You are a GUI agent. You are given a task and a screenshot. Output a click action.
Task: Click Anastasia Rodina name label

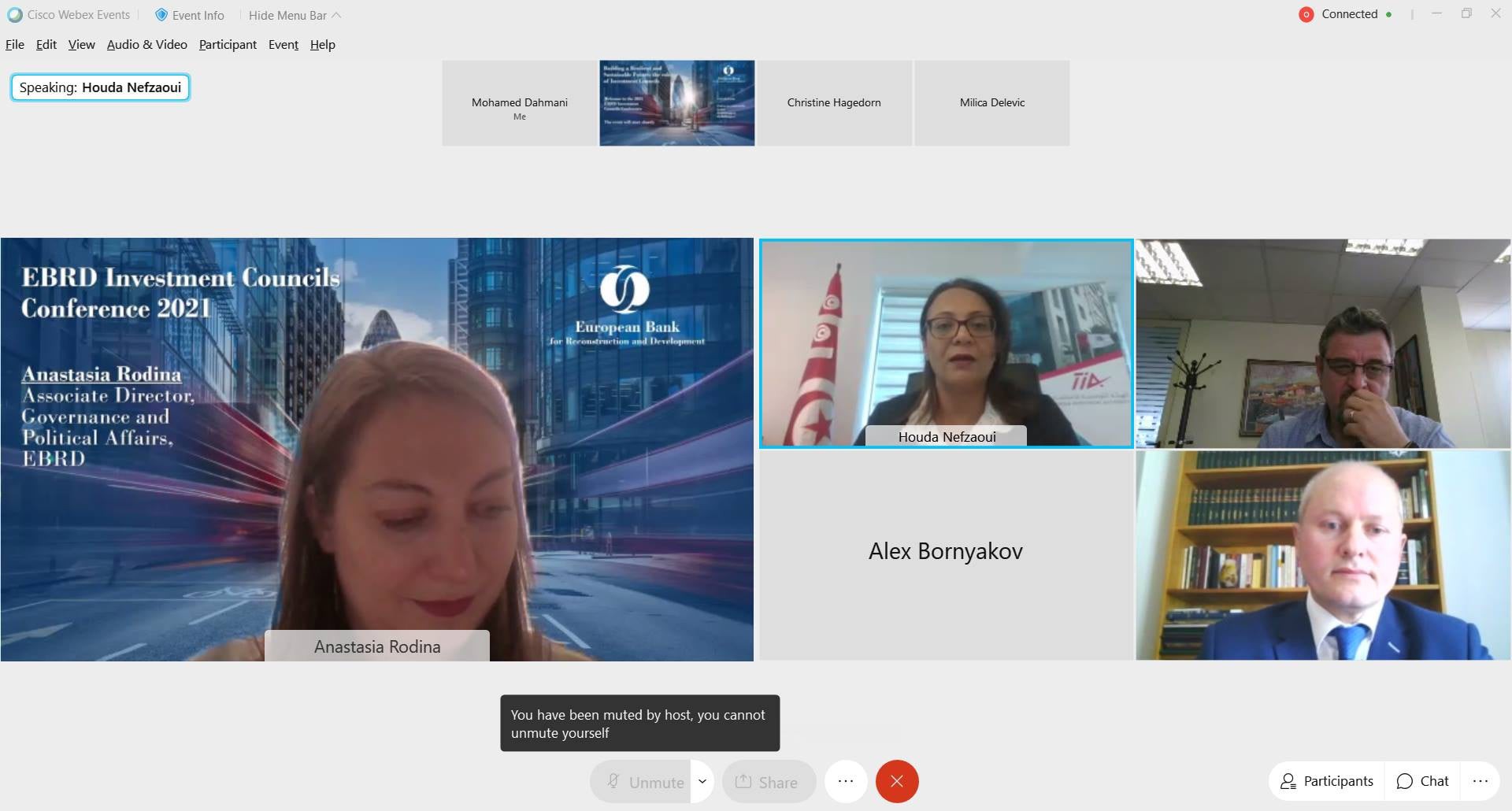377,646
